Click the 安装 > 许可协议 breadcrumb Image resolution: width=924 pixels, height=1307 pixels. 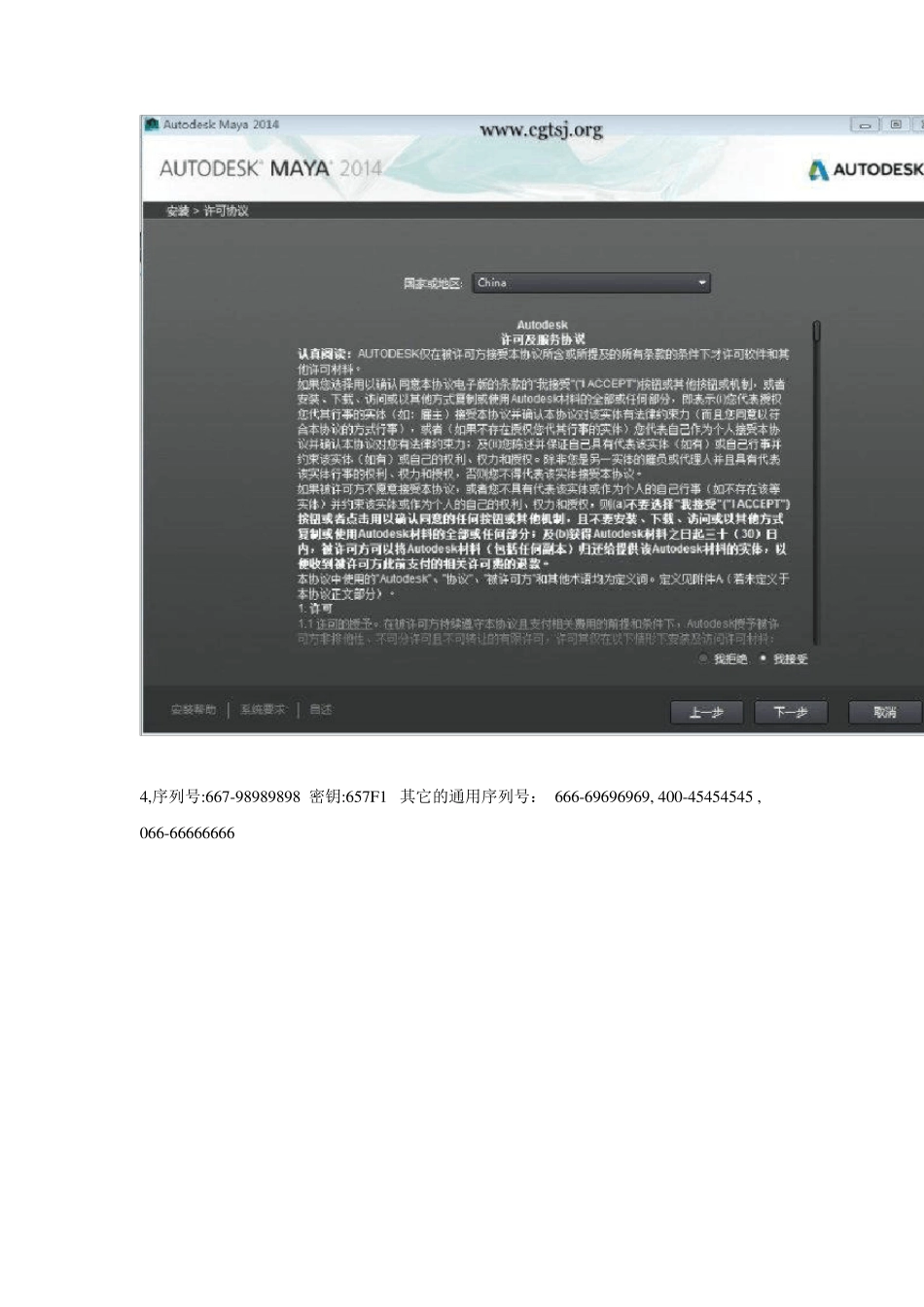point(207,211)
